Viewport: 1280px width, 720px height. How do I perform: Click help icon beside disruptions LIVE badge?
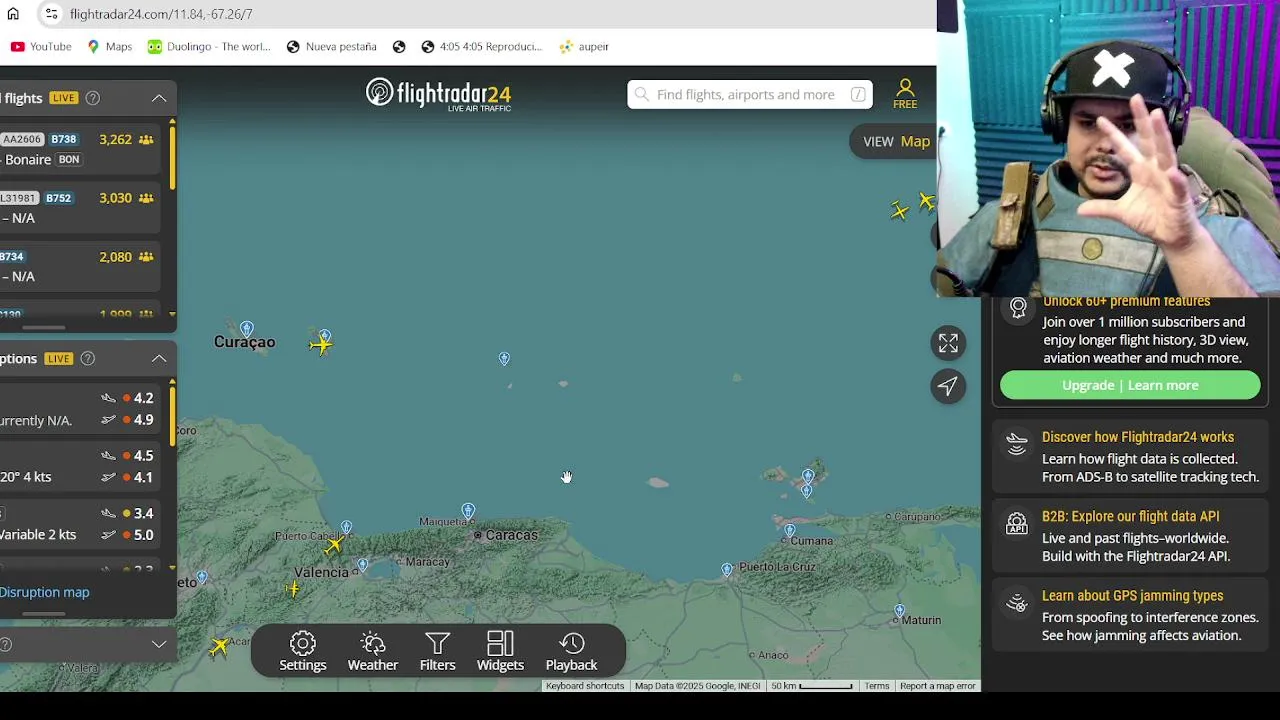(x=87, y=358)
